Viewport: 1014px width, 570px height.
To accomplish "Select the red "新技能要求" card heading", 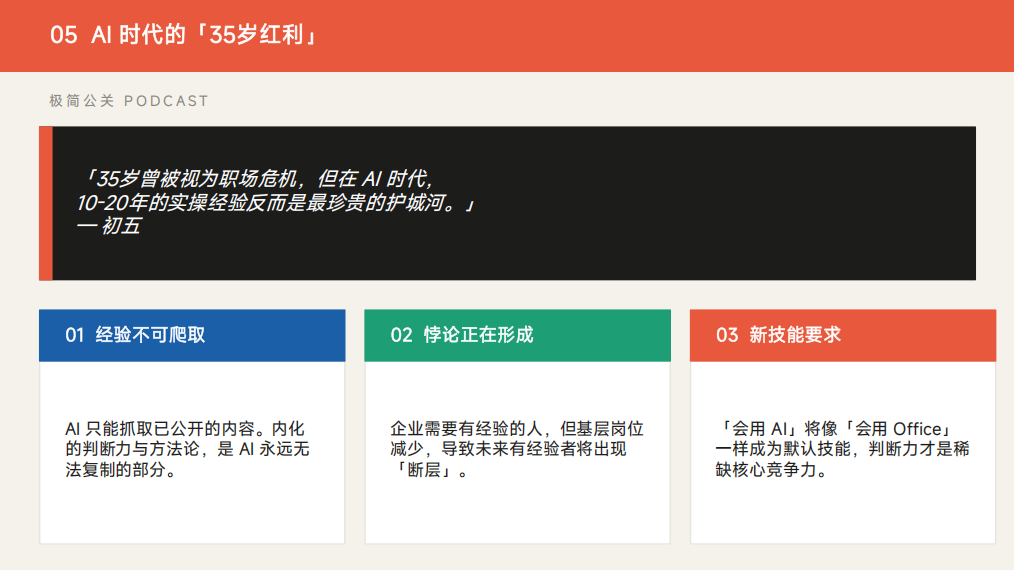I will 795,335.
